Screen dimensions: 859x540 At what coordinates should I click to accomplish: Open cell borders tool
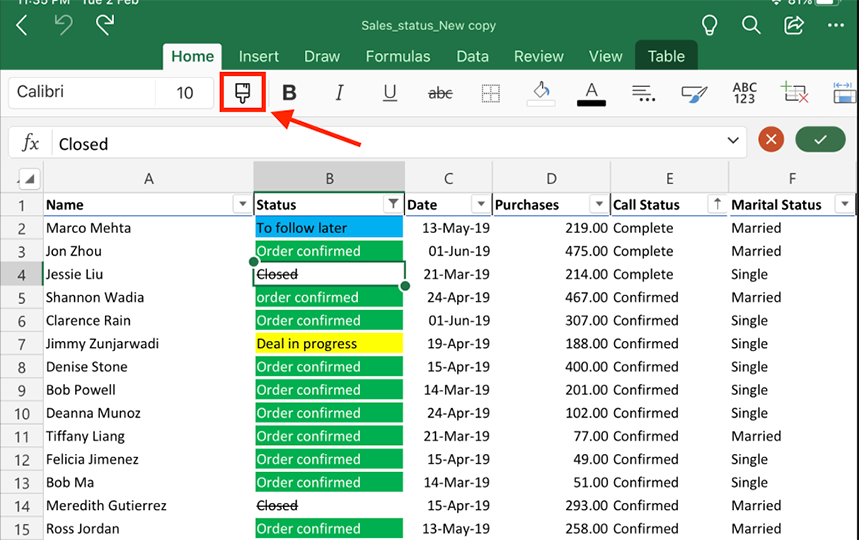point(490,93)
